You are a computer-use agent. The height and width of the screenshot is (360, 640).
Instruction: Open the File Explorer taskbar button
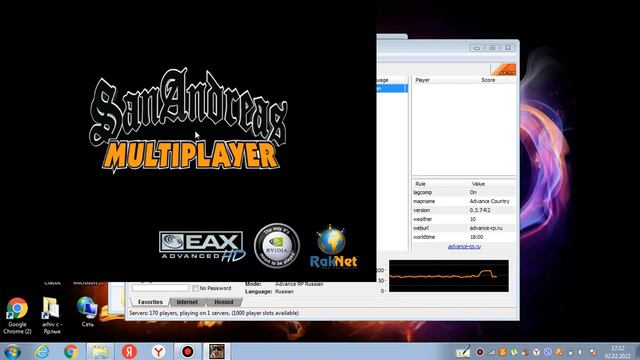(x=100, y=351)
